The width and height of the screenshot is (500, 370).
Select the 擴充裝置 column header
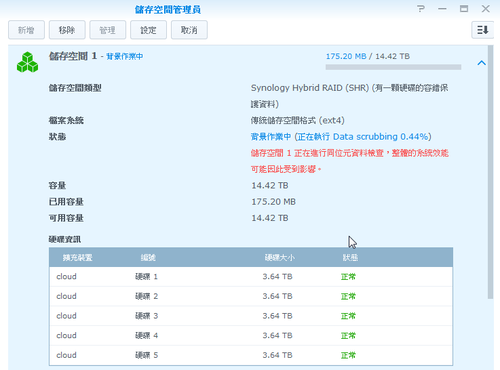pos(77,257)
